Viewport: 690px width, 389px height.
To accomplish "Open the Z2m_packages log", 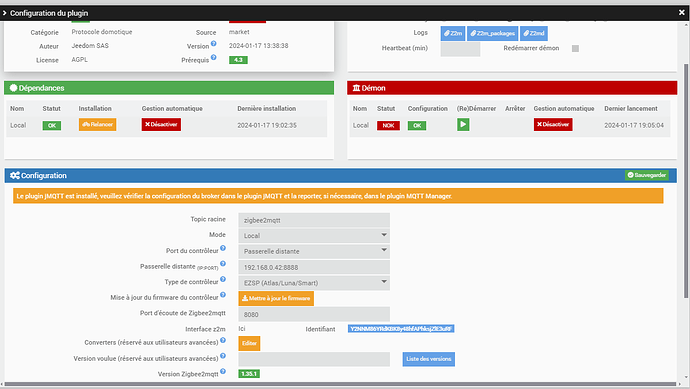I will [492, 33].
